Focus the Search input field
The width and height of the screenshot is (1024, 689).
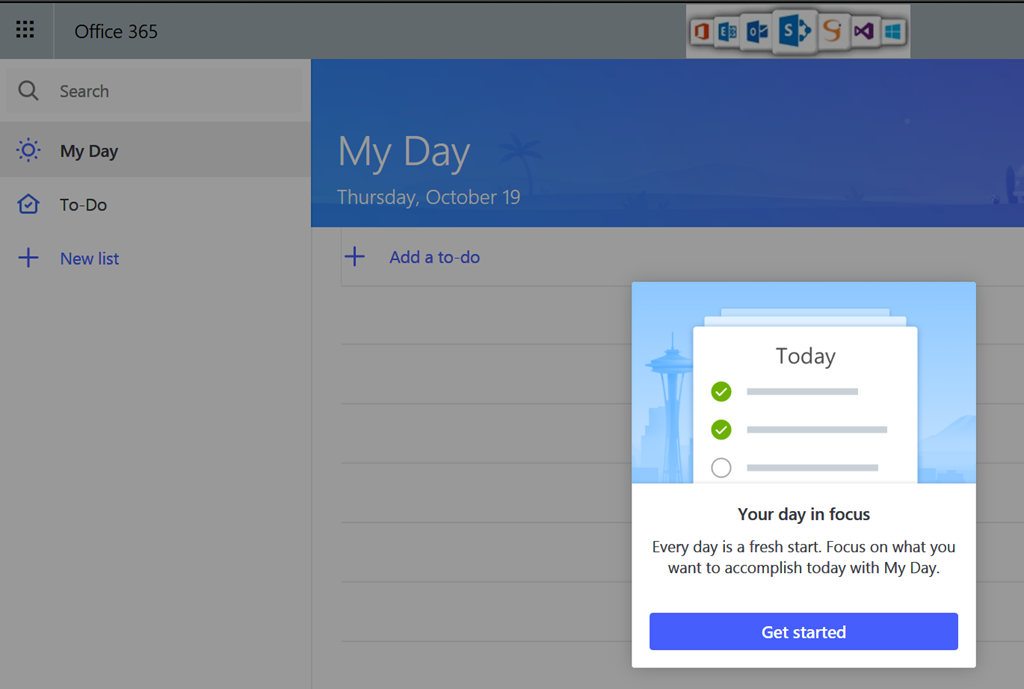click(x=155, y=91)
